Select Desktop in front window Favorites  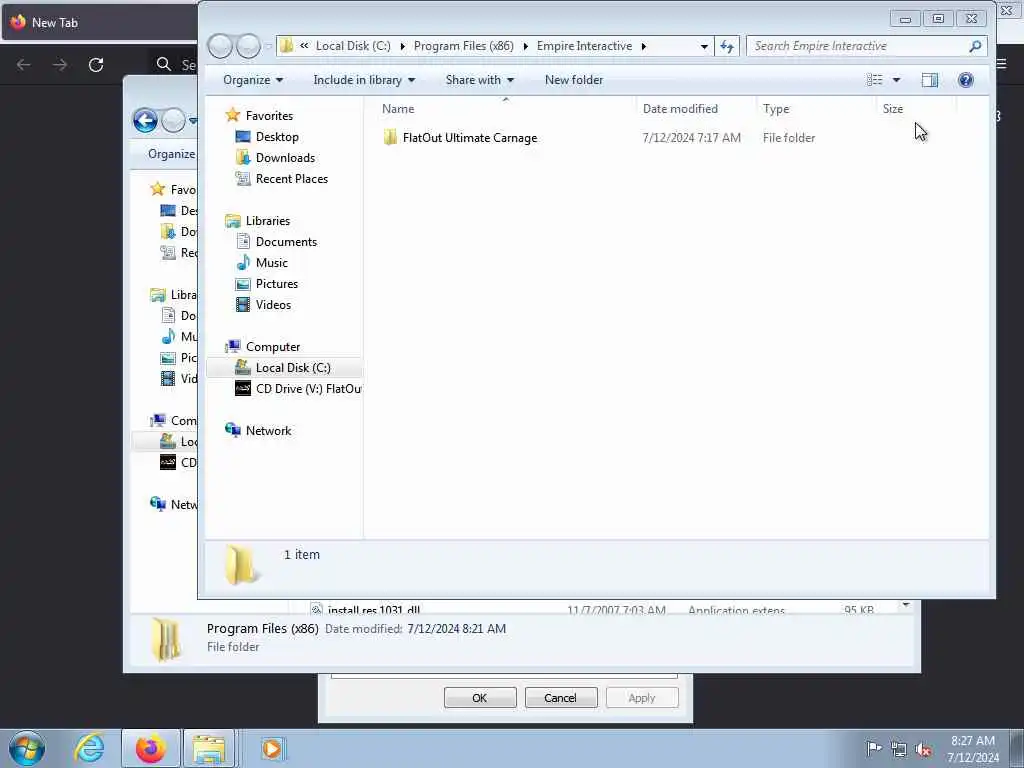[277, 136]
